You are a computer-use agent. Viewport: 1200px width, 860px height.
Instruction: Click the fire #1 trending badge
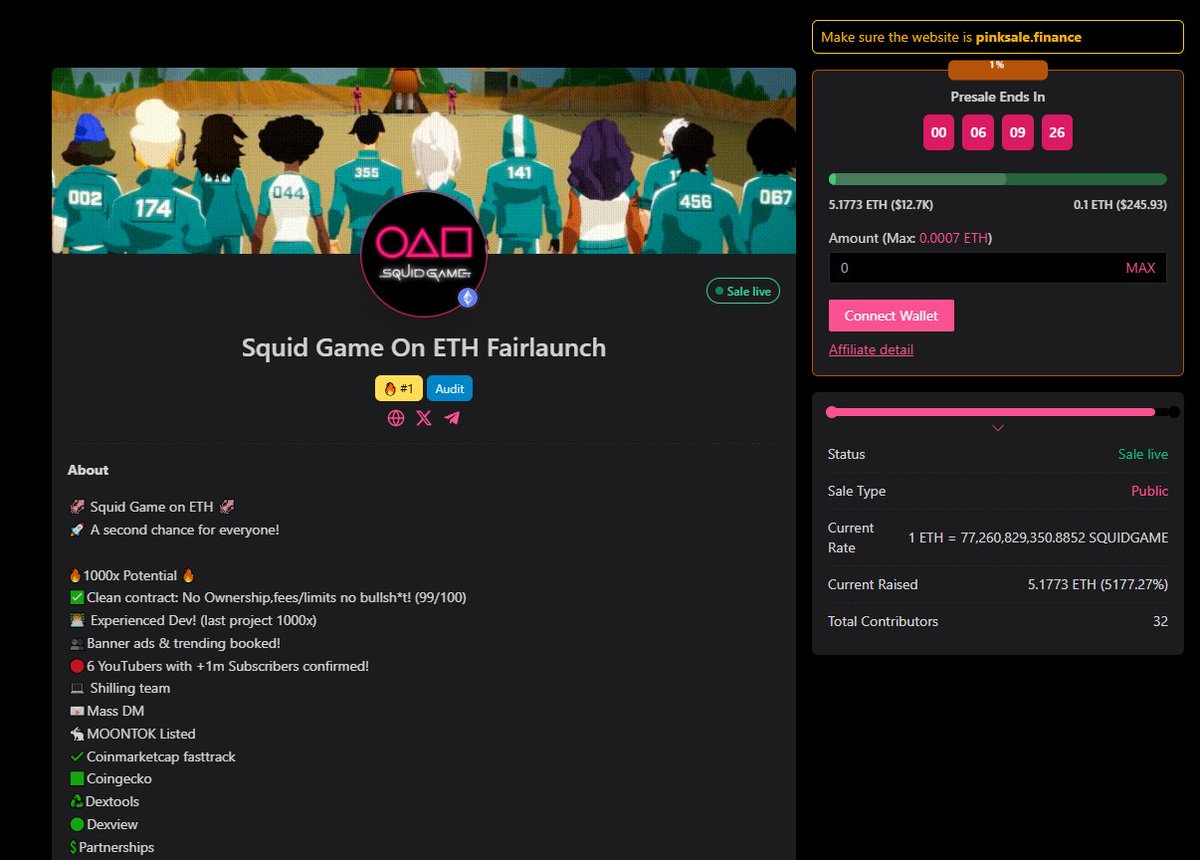click(399, 389)
